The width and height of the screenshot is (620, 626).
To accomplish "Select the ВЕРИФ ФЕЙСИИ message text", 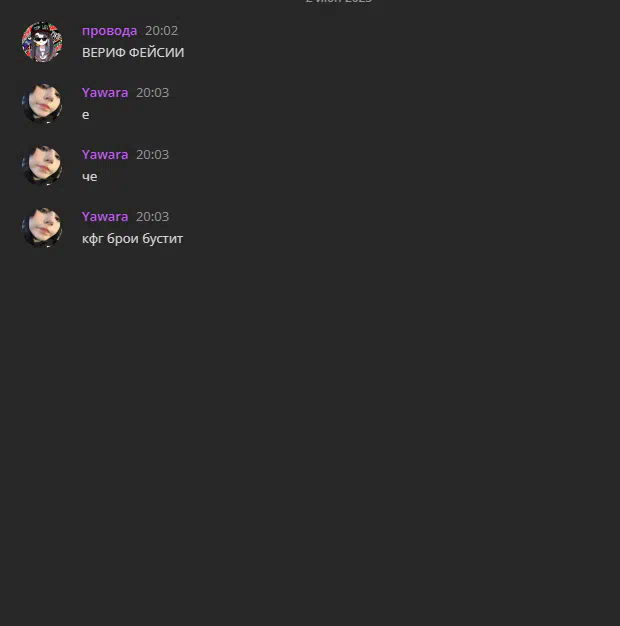I will [x=133, y=52].
